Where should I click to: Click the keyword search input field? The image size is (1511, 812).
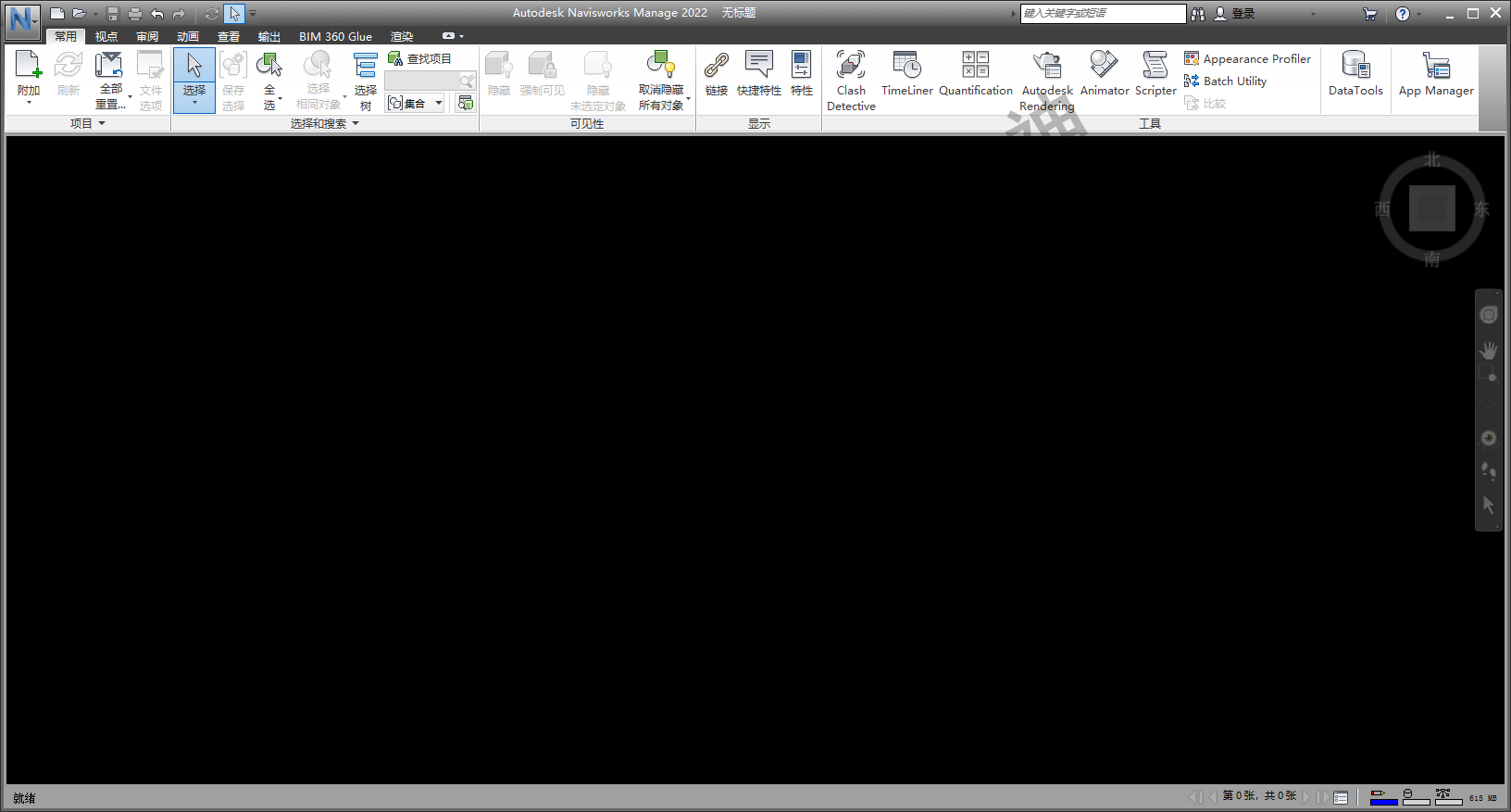1103,13
